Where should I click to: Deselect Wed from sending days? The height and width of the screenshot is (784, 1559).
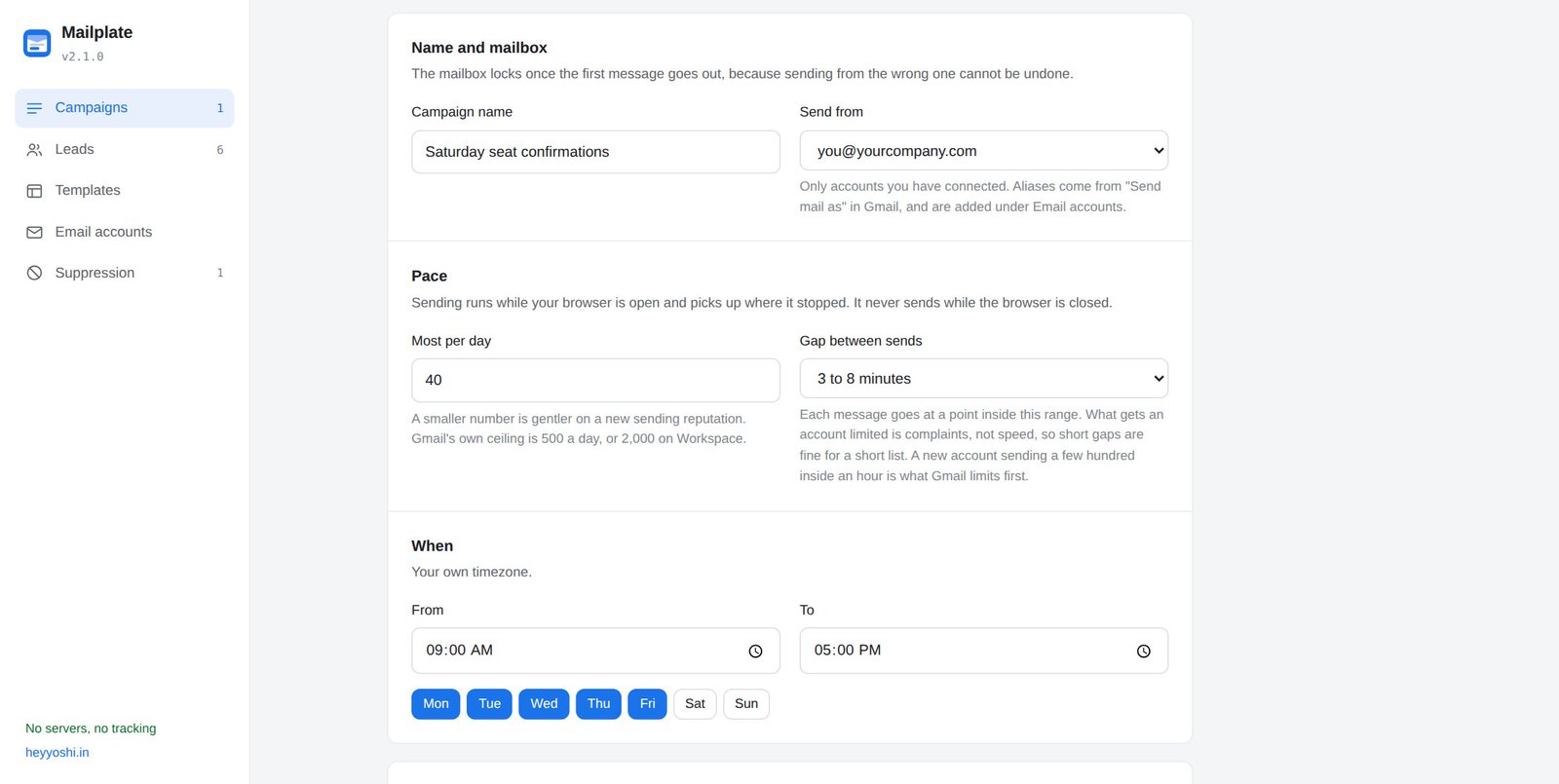[x=544, y=704]
